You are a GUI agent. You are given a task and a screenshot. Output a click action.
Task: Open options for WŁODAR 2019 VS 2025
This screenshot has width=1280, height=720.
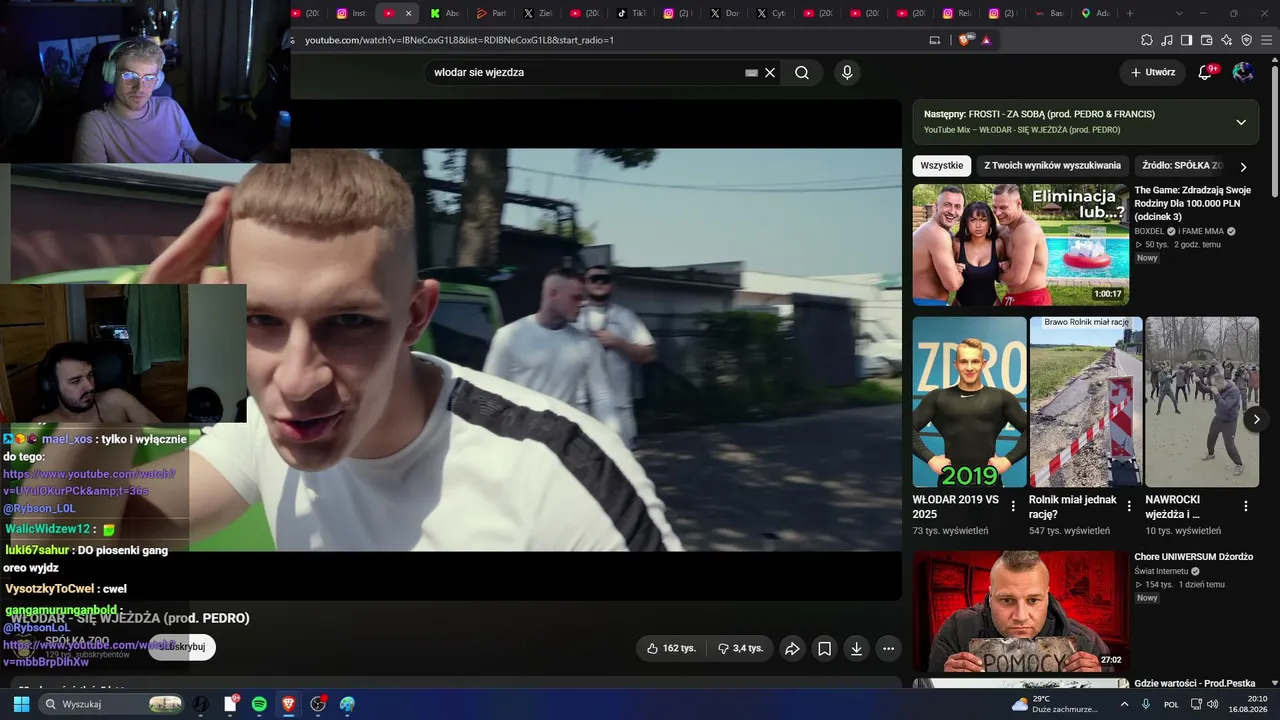[x=1013, y=506]
